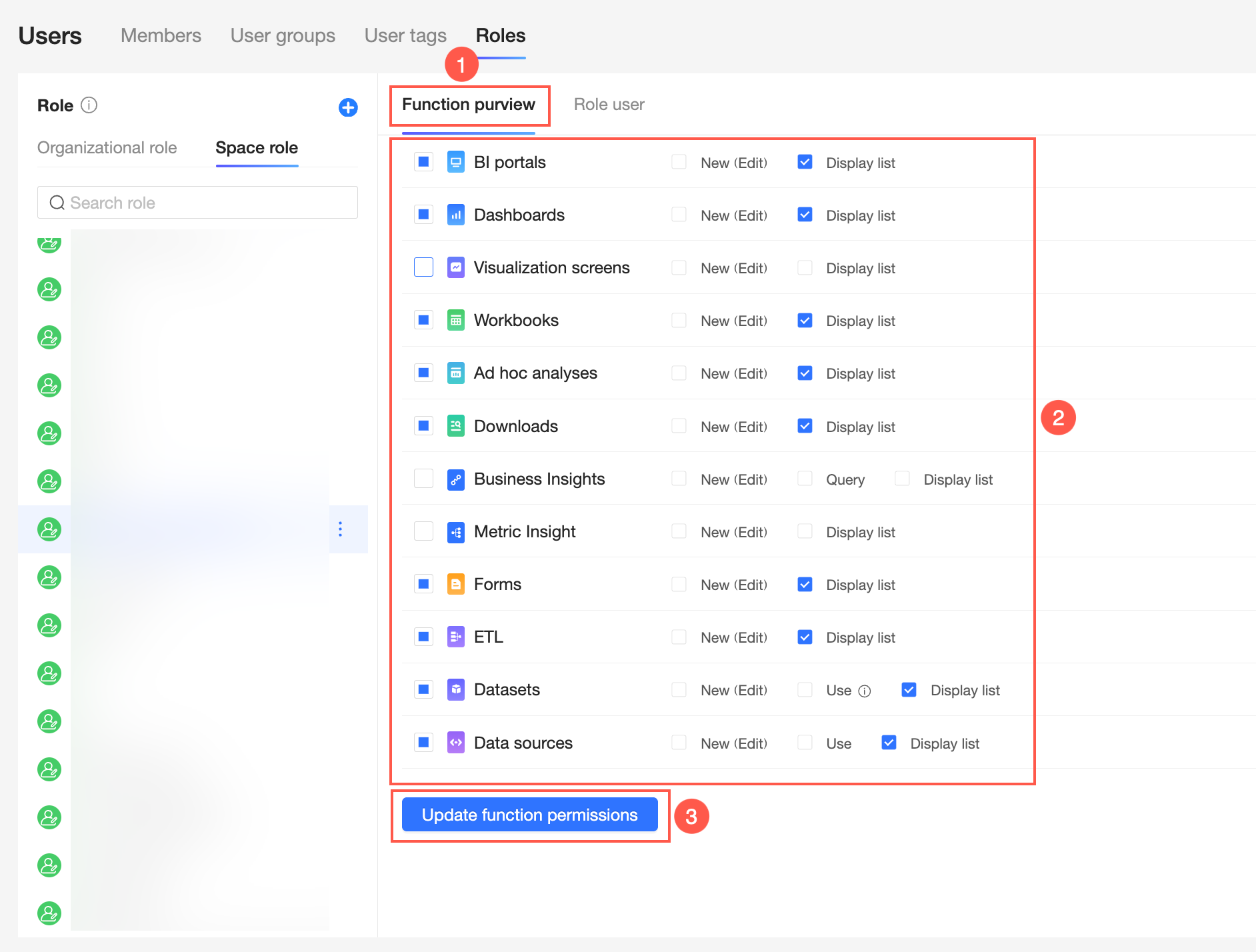Open the Organizational role tab
1256x952 pixels.
pos(107,147)
